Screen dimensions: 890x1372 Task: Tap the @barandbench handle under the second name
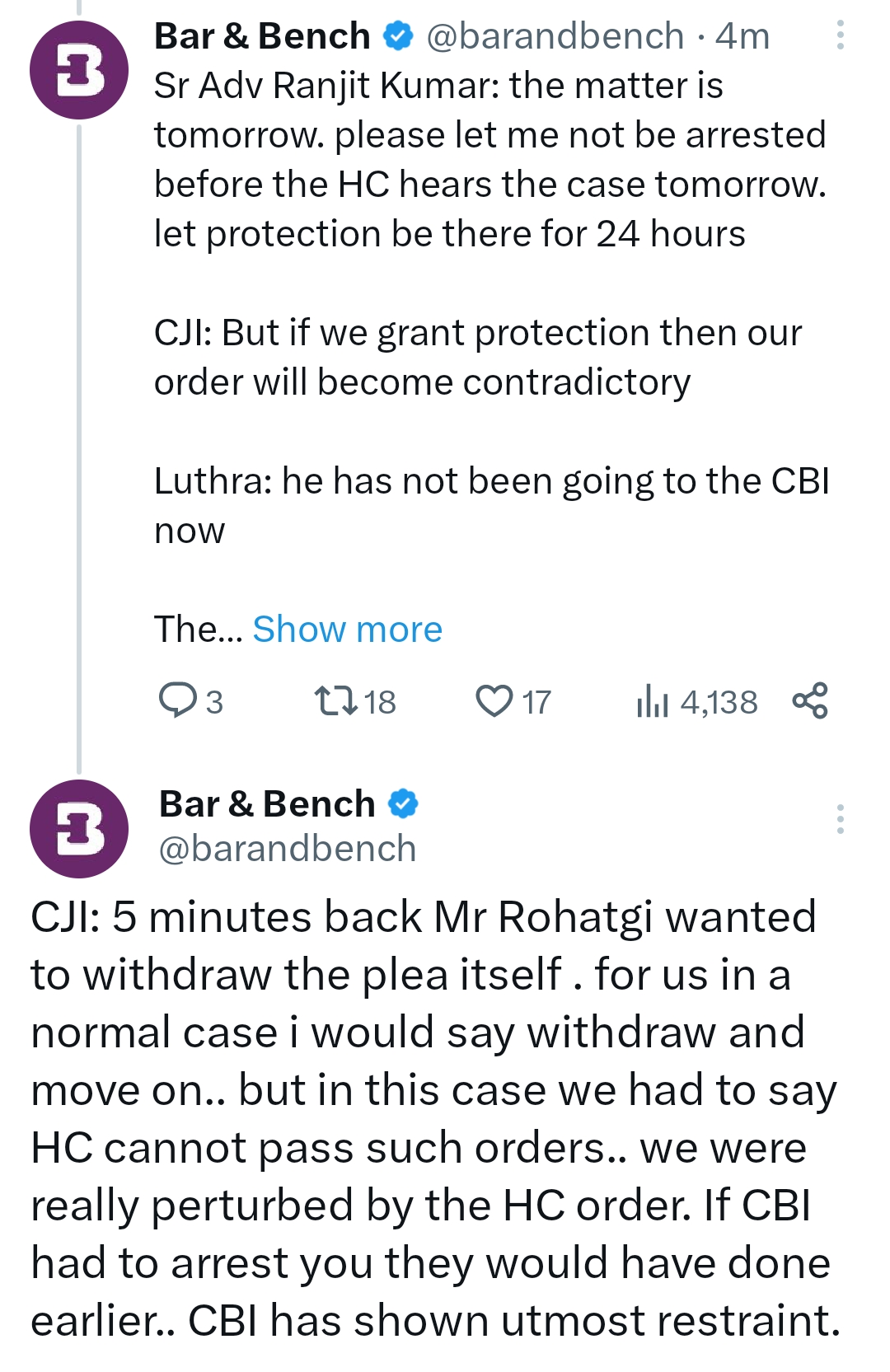[x=288, y=849]
